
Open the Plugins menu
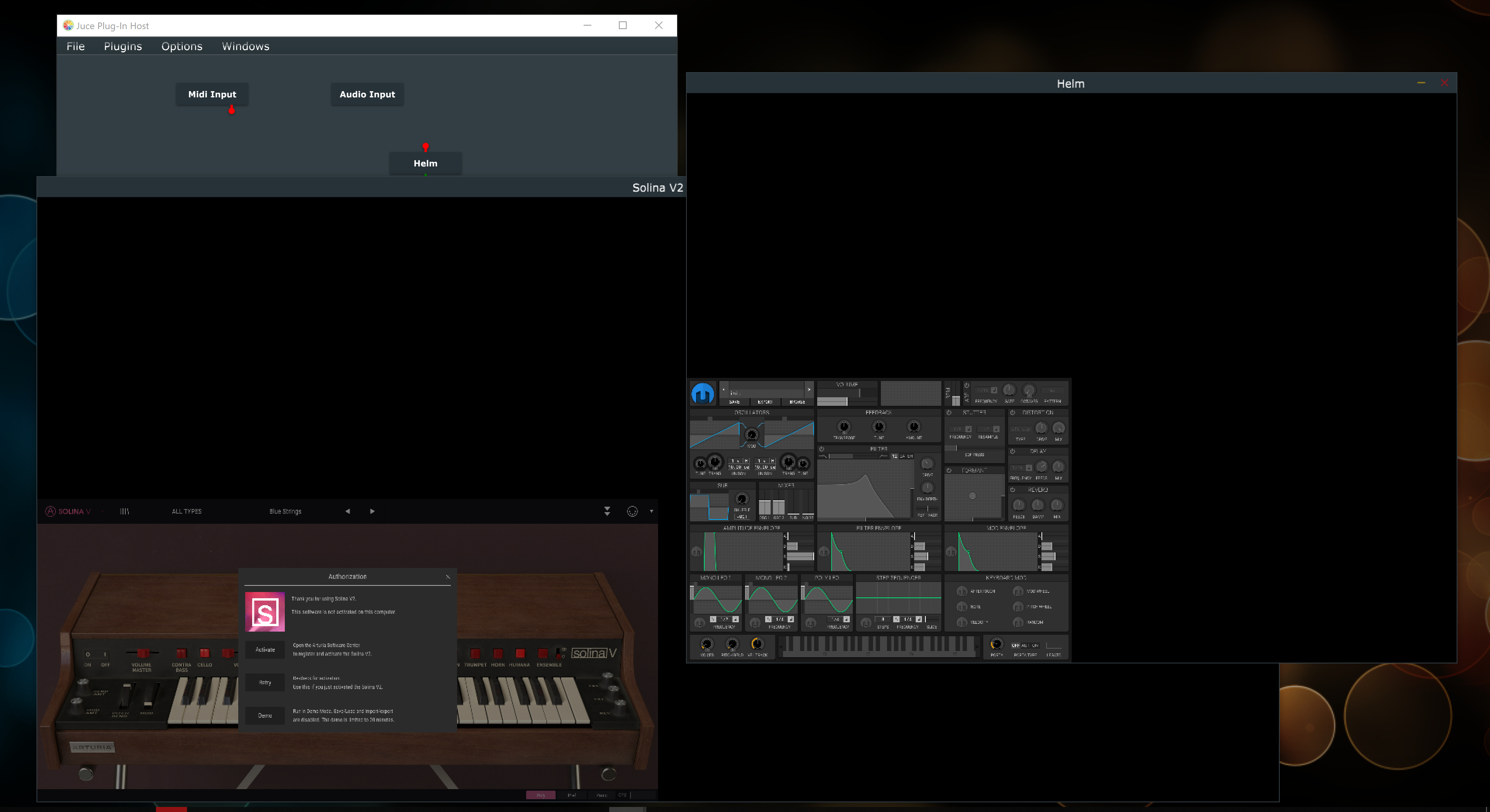point(123,46)
